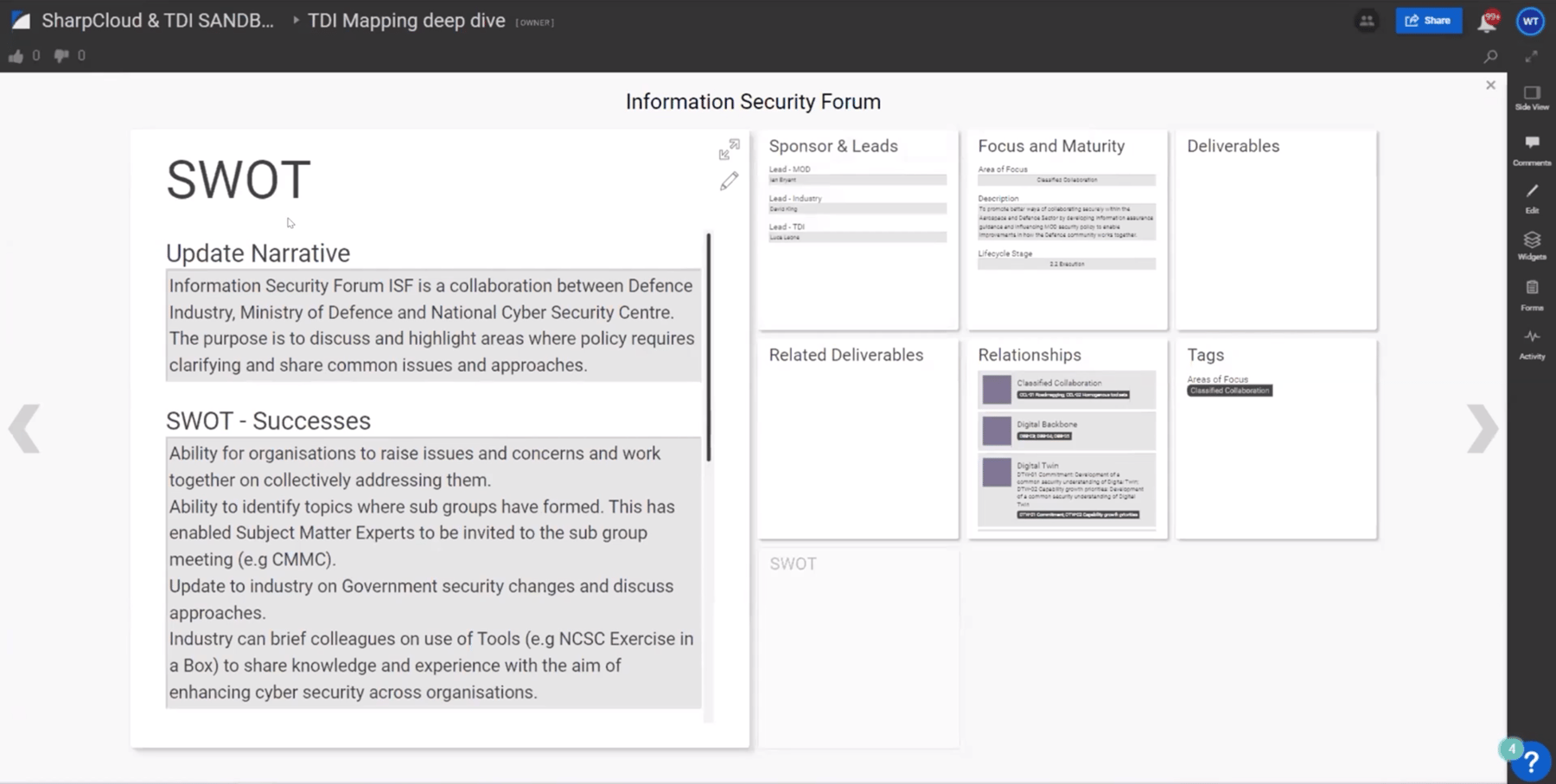This screenshot has width=1556, height=784.
Task: Open the Widgets panel
Action: coord(1531,245)
